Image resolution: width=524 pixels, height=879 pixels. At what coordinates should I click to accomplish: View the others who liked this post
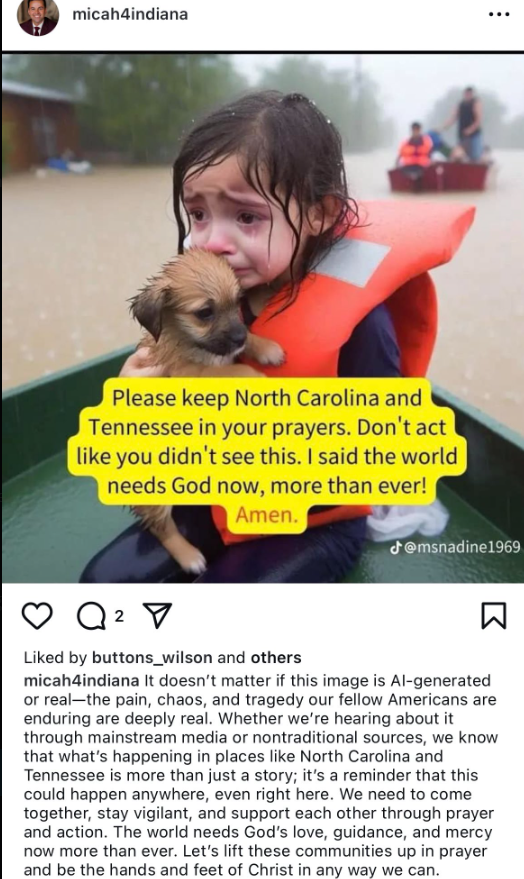[x=276, y=658]
